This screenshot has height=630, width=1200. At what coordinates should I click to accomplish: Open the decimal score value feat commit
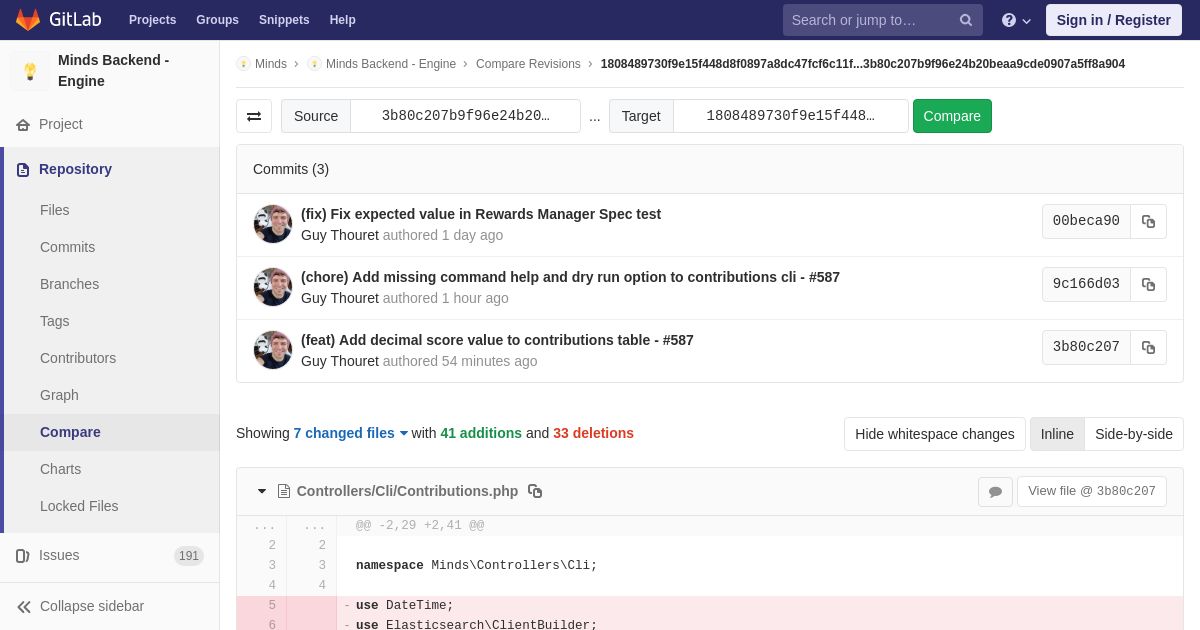(497, 340)
